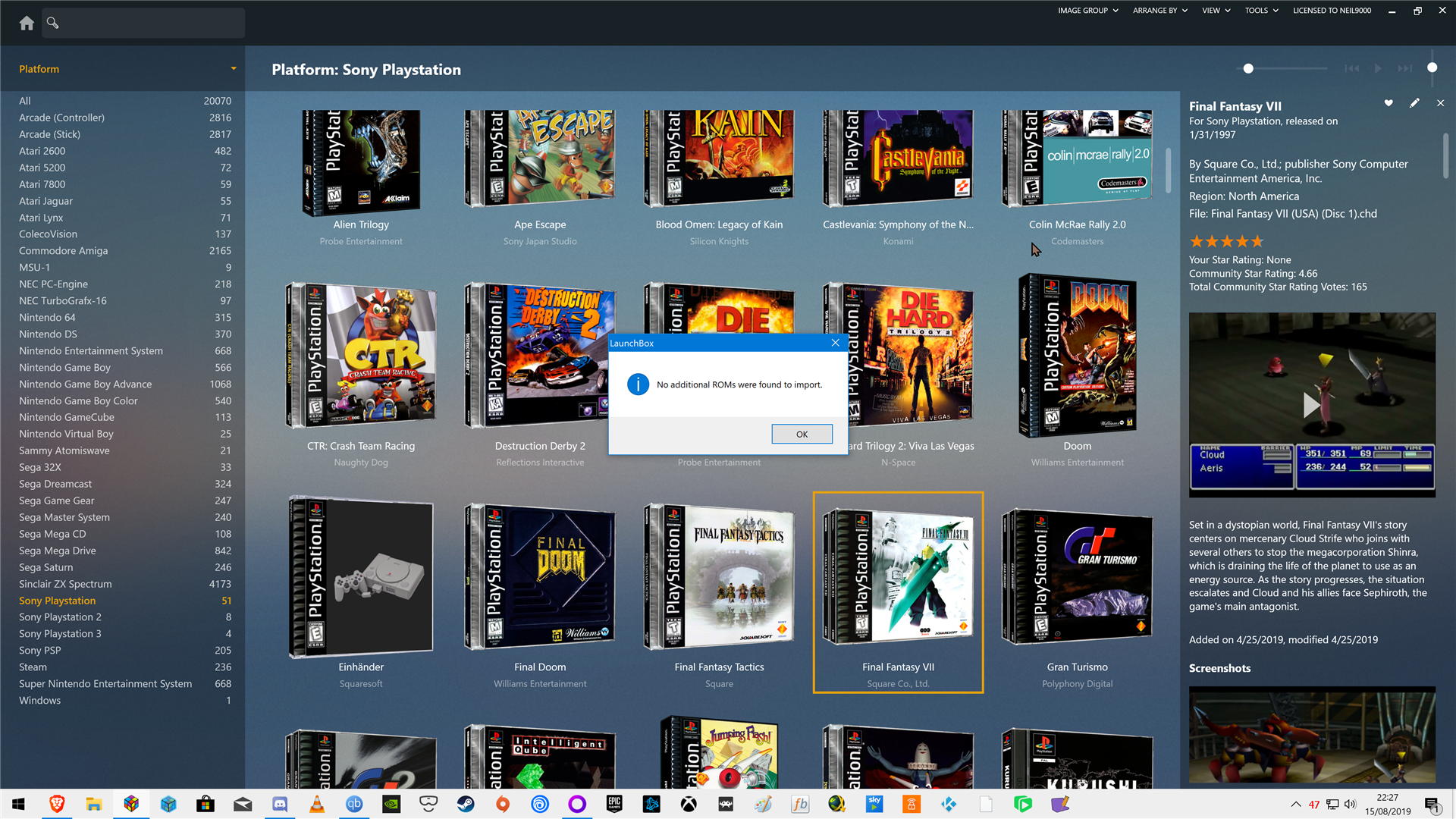Screen dimensions: 1456x819
Task: Click OK in the LaunchBox dialog
Action: coord(802,434)
